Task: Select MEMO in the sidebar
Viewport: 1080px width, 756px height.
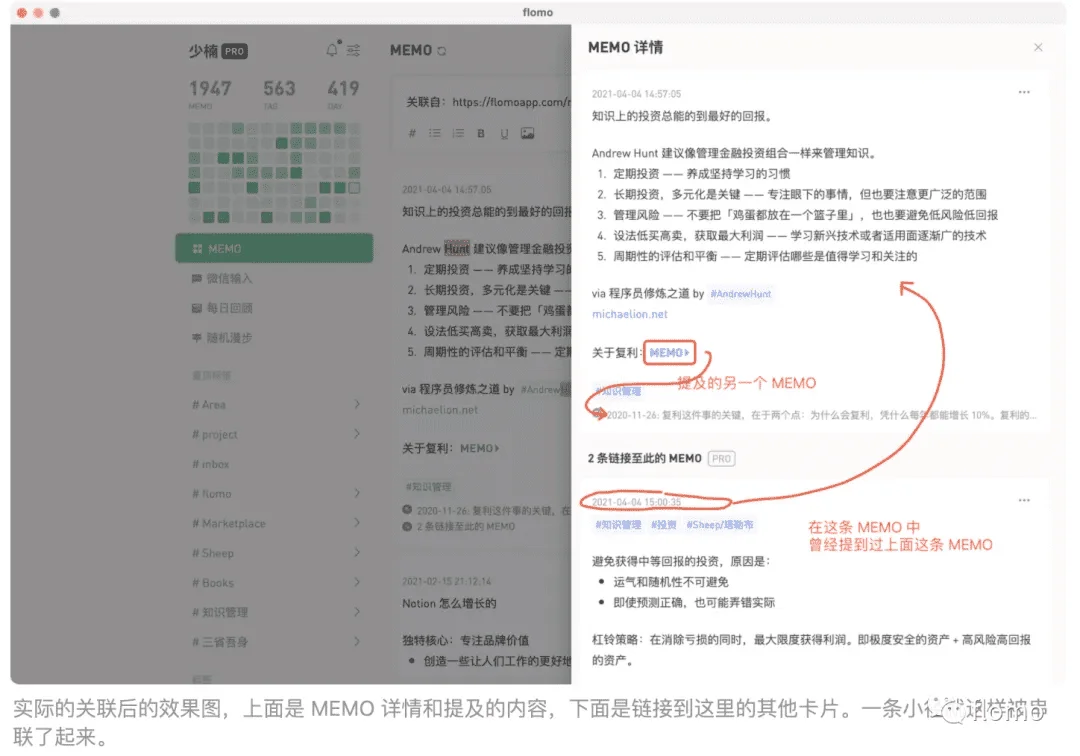Action: coord(274,248)
